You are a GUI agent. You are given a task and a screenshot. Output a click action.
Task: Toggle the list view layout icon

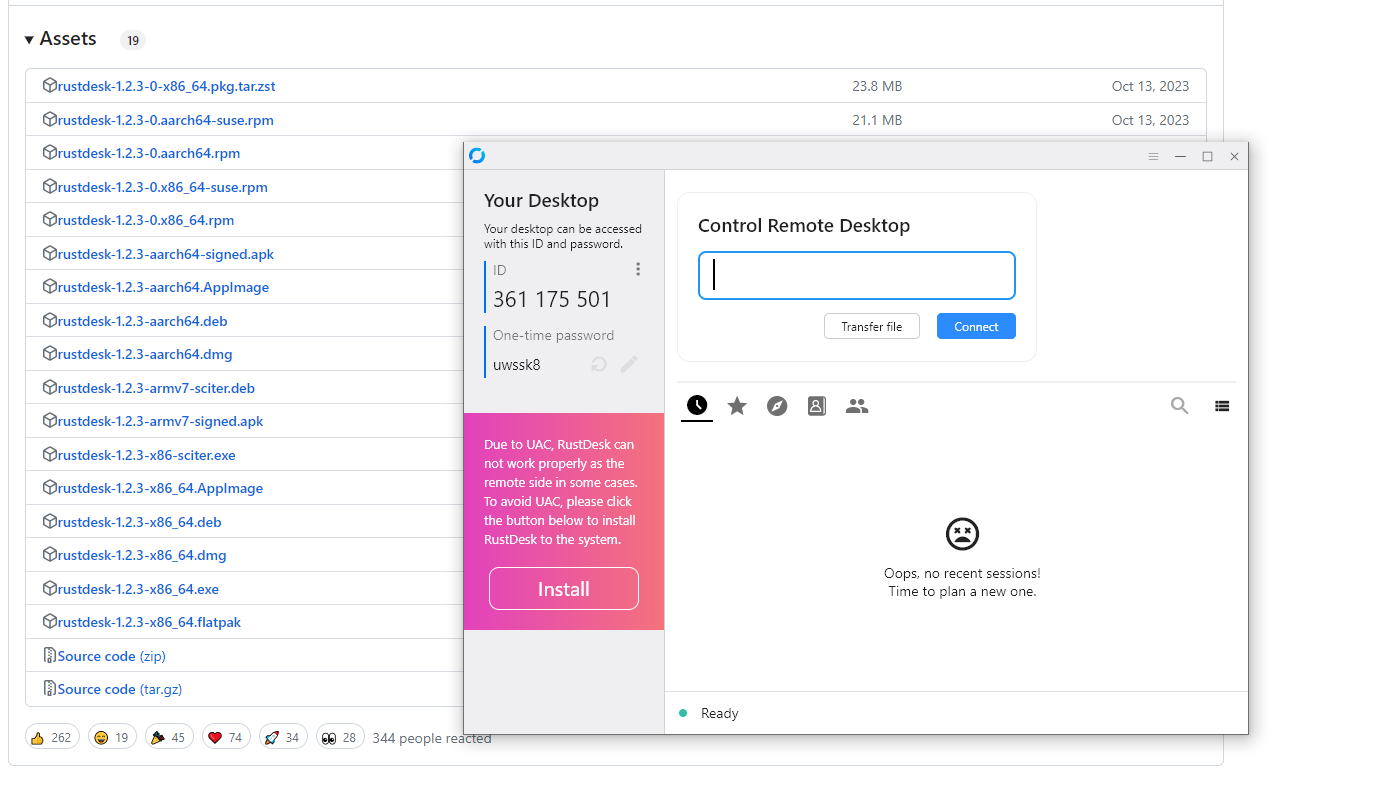coord(1222,406)
